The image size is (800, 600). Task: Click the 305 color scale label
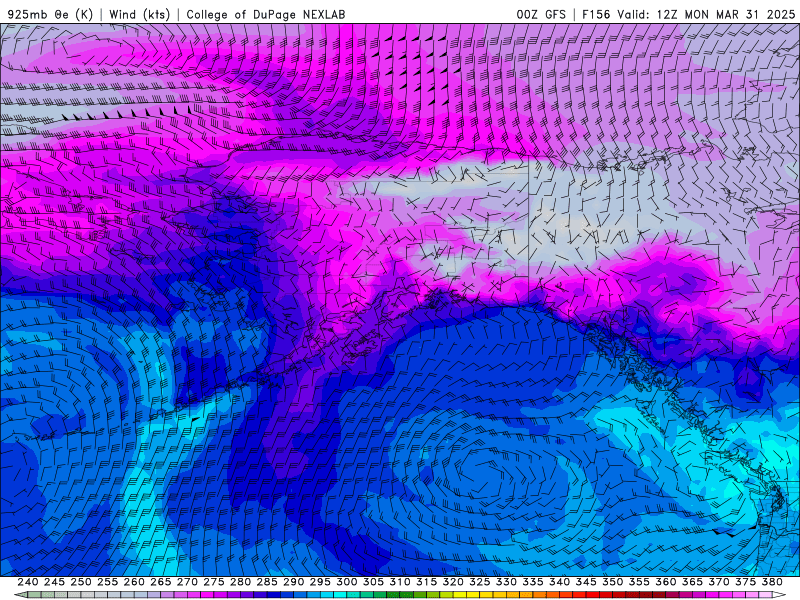(373, 582)
